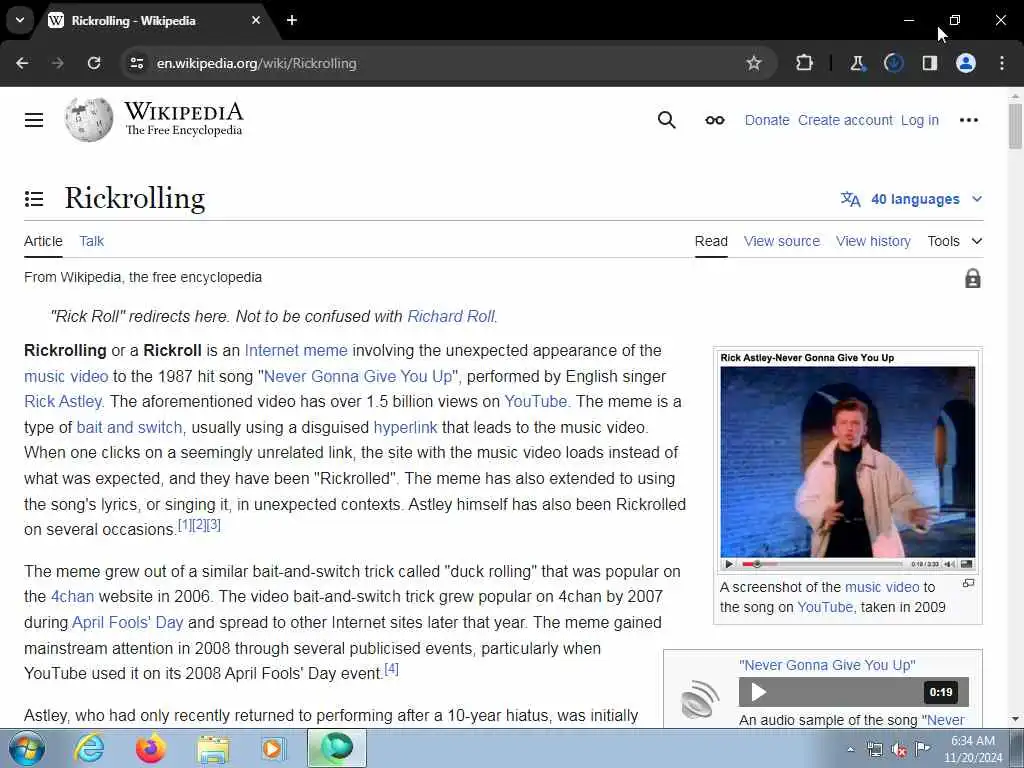
Task: Click the music video link in image caption
Action: [x=882, y=587]
